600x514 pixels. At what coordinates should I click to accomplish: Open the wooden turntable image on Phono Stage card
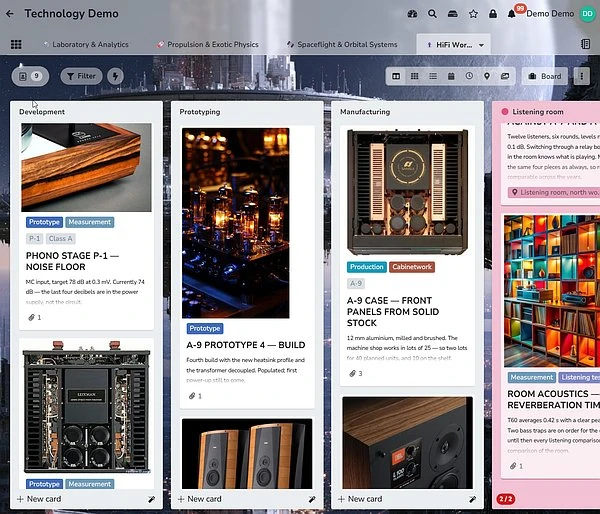(86, 167)
